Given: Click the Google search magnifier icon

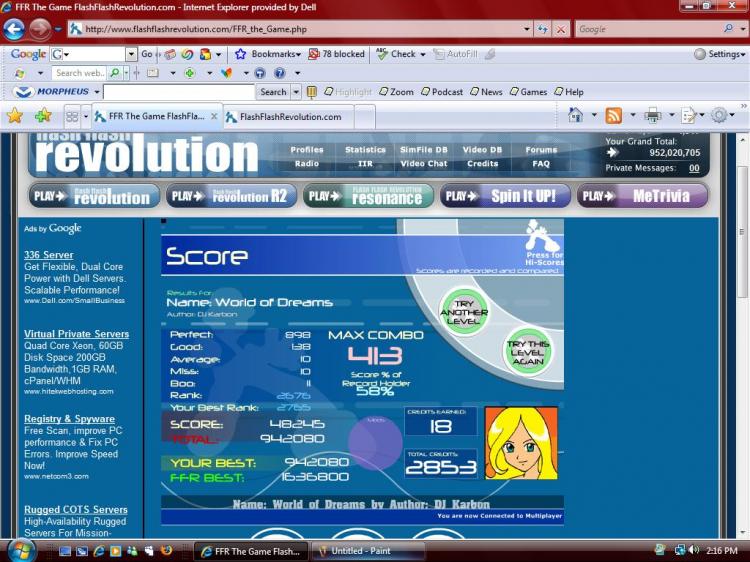Looking at the screenshot, I should point(728,29).
